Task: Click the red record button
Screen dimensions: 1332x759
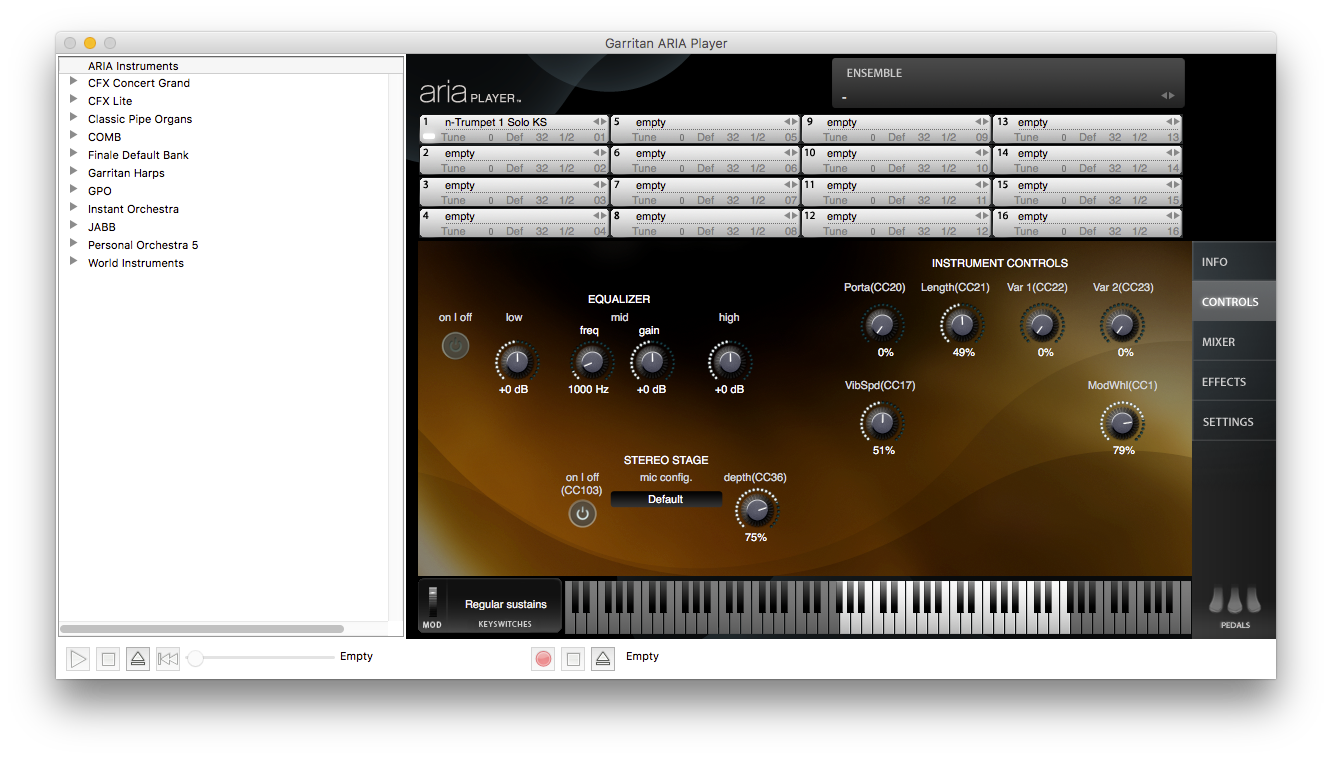Action: [x=543, y=659]
